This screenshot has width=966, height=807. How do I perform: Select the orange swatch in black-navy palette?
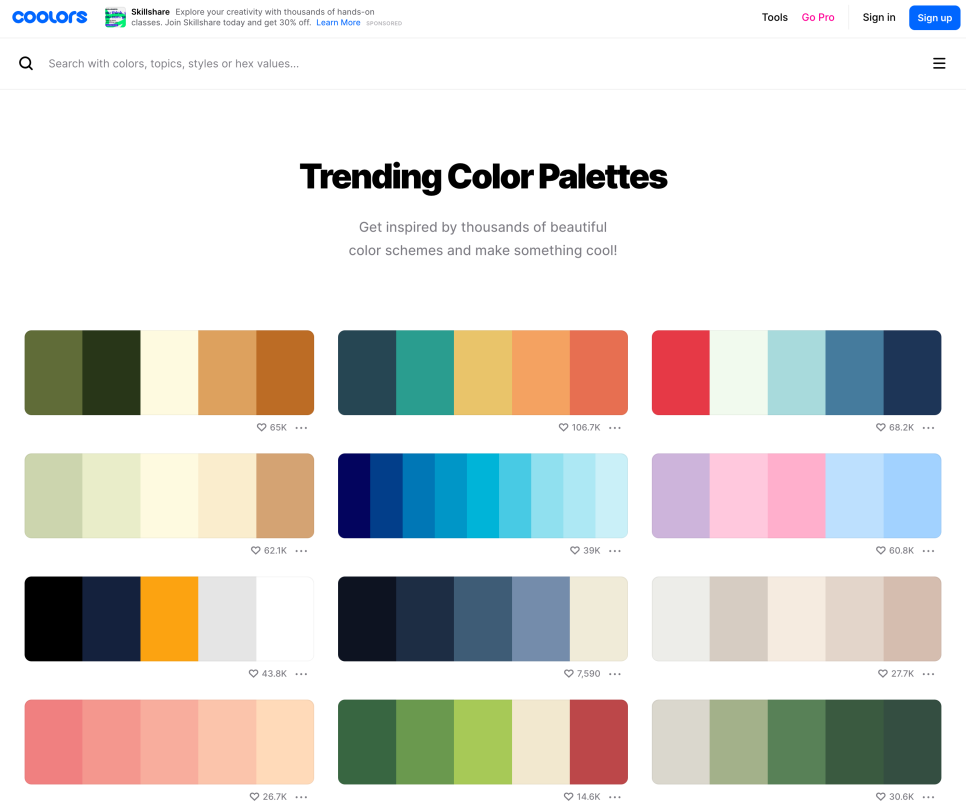169,619
